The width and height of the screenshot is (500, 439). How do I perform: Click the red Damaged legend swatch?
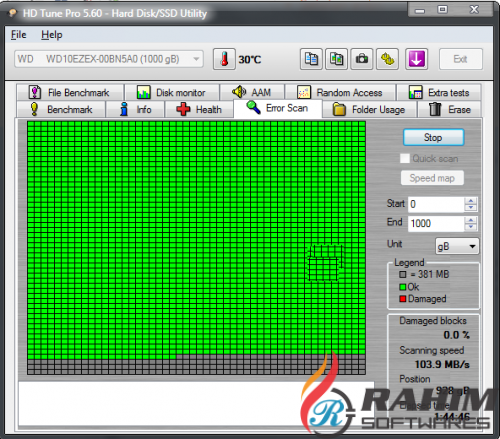tap(403, 299)
